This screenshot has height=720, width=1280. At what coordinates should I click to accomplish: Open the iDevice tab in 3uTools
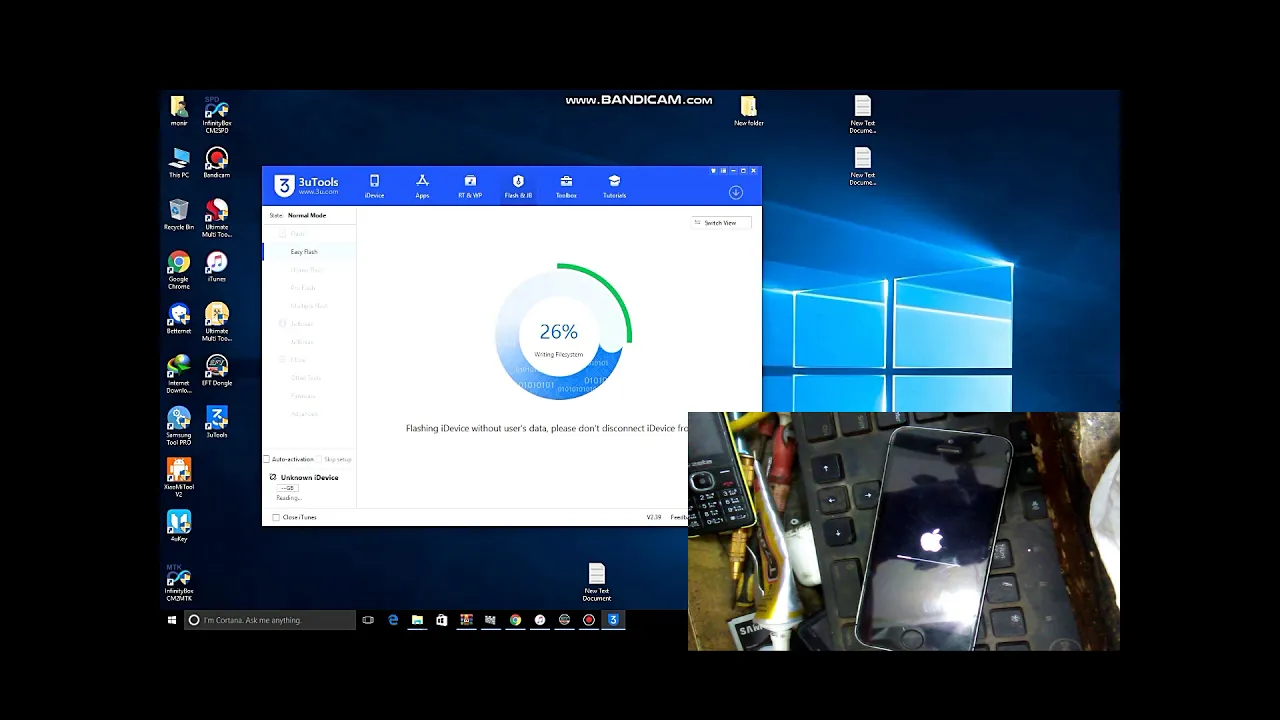[374, 186]
